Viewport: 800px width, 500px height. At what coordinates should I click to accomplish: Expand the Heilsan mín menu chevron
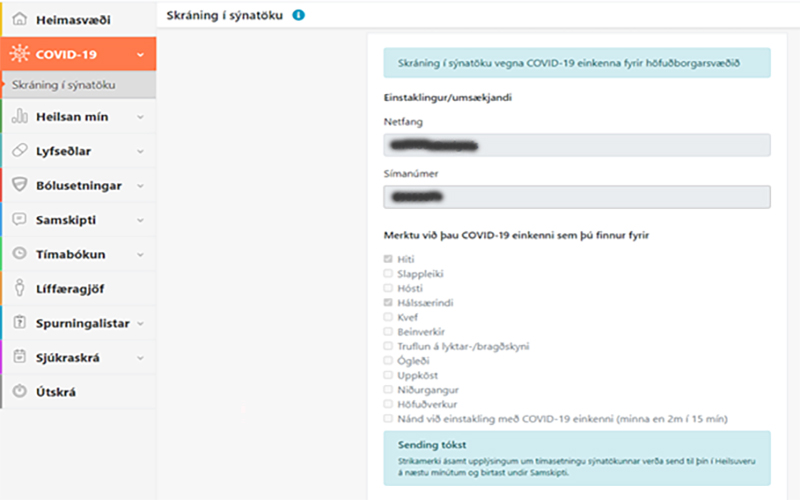(x=140, y=117)
